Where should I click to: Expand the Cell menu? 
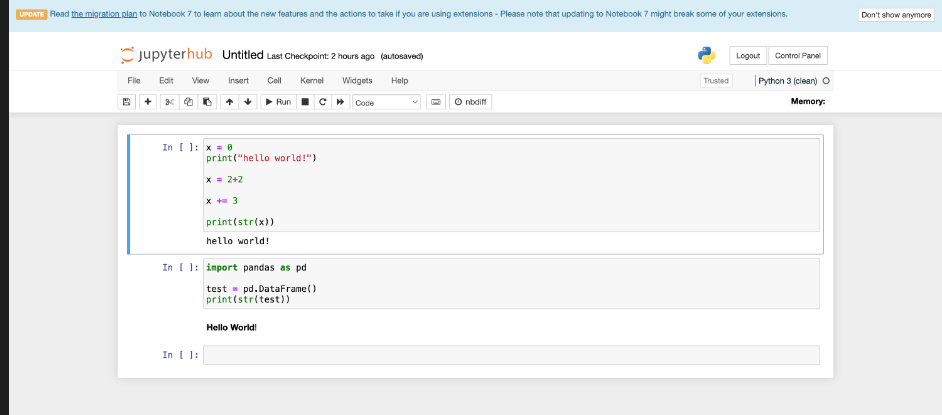pos(275,80)
